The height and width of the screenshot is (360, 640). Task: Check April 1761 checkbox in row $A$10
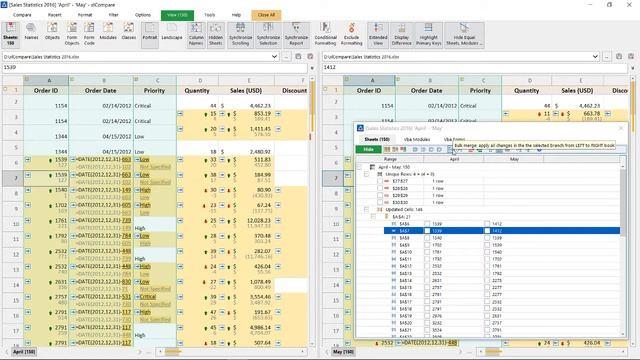(x=427, y=252)
